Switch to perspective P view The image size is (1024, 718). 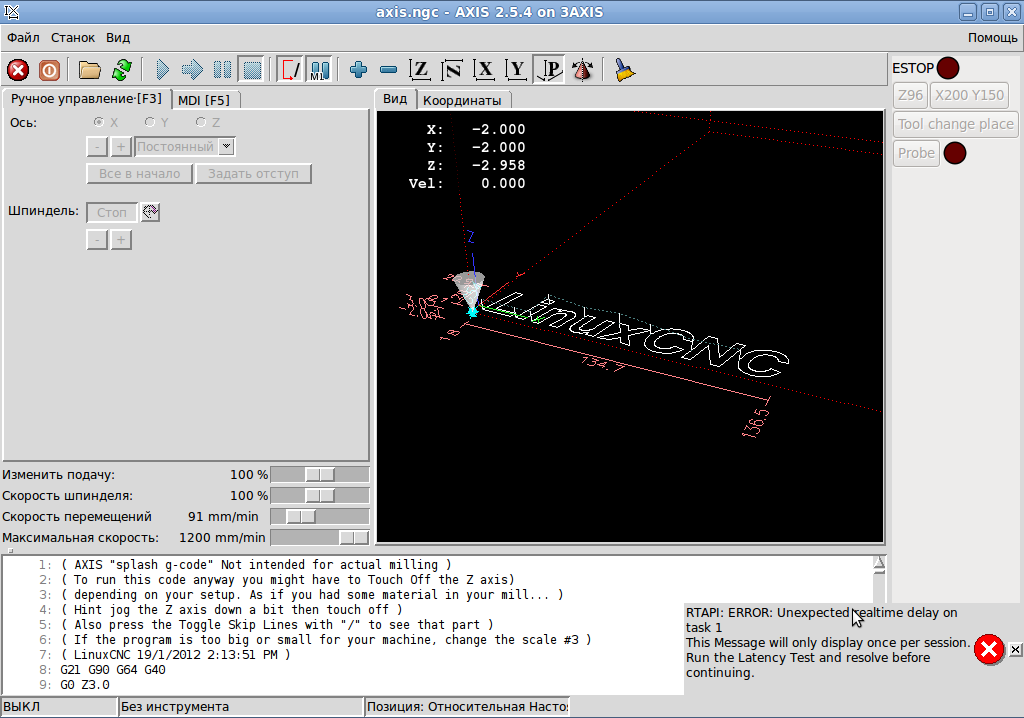pyautogui.click(x=549, y=70)
